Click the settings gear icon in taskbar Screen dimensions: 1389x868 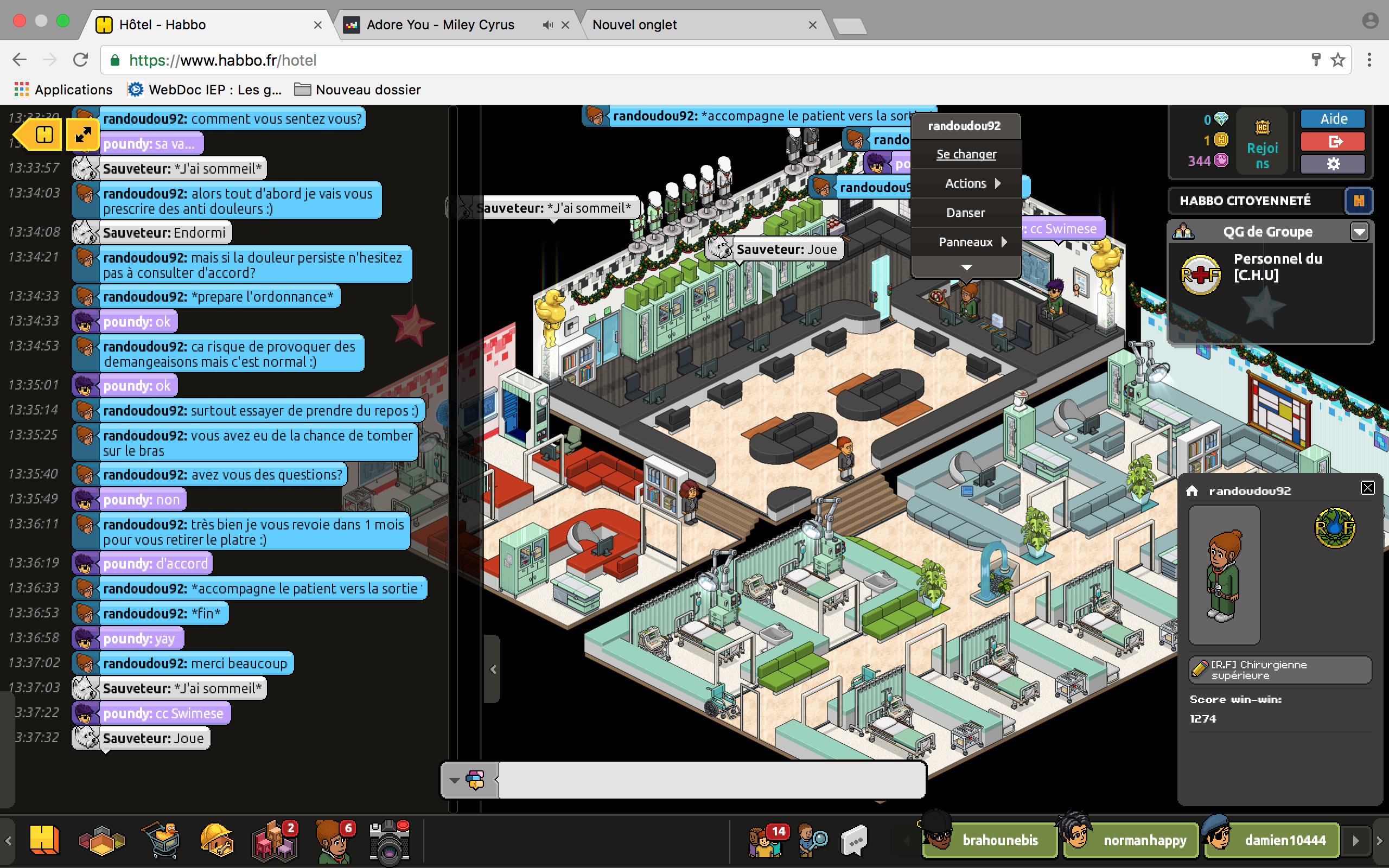coord(1334,163)
